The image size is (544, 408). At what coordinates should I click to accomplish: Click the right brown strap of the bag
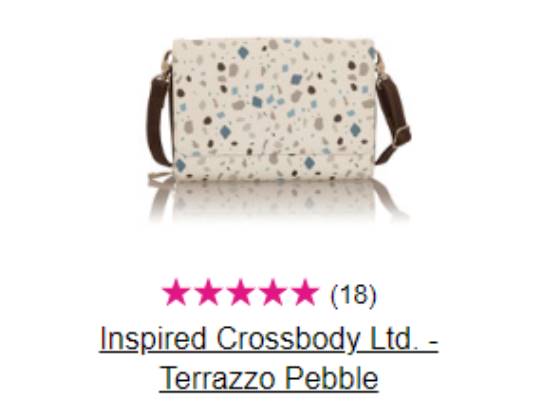tap(394, 120)
